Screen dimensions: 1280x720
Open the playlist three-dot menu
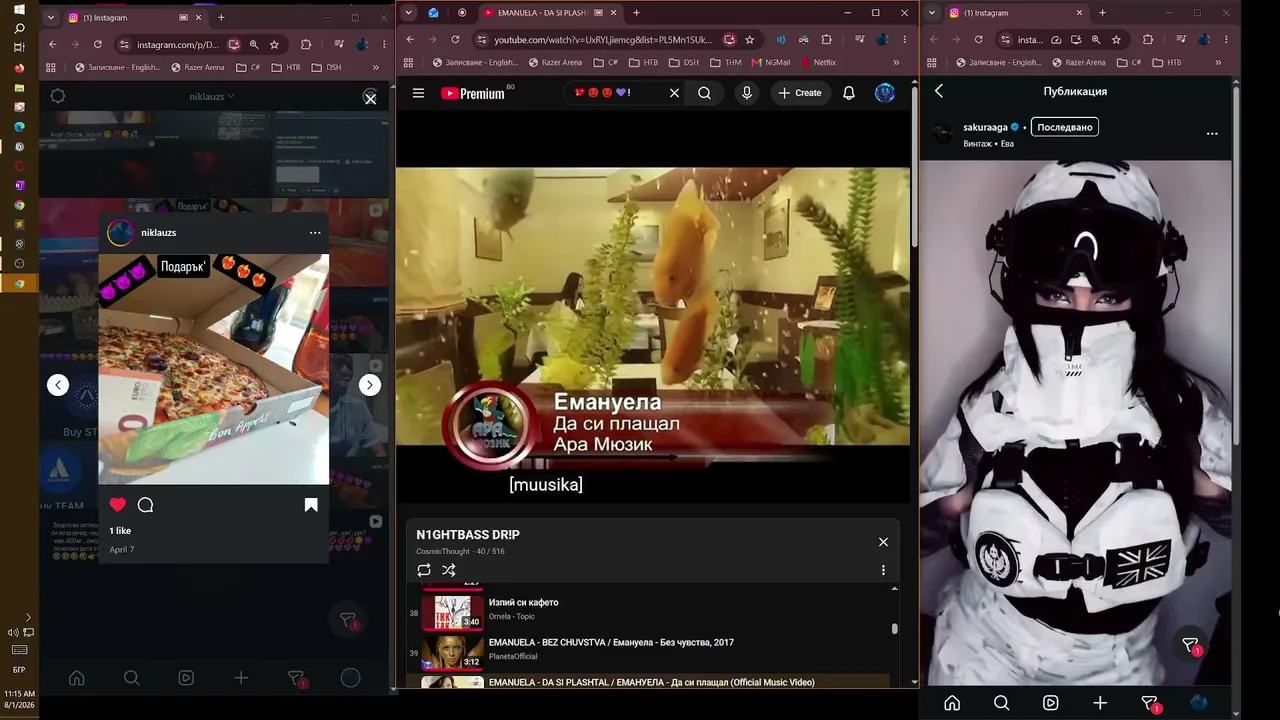click(883, 570)
